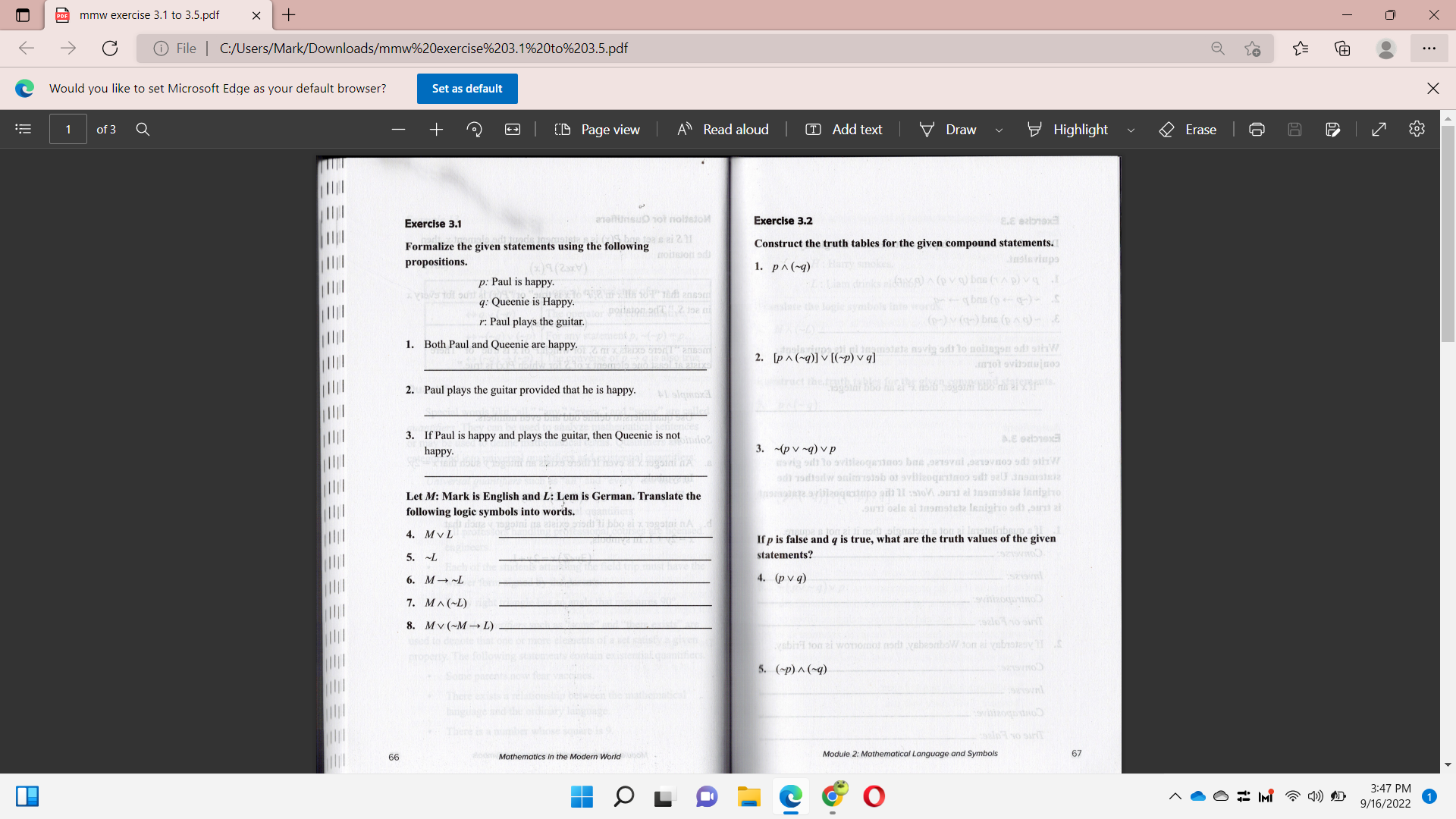The image size is (1456, 819).
Task: Rotate the PDF page
Action: pos(475,129)
